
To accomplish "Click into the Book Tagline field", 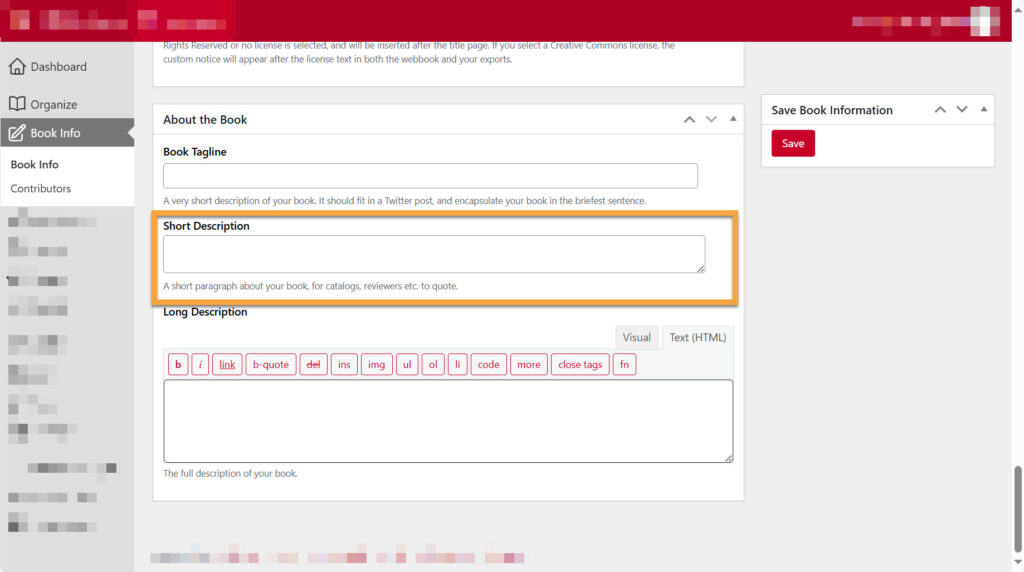I will (430, 176).
